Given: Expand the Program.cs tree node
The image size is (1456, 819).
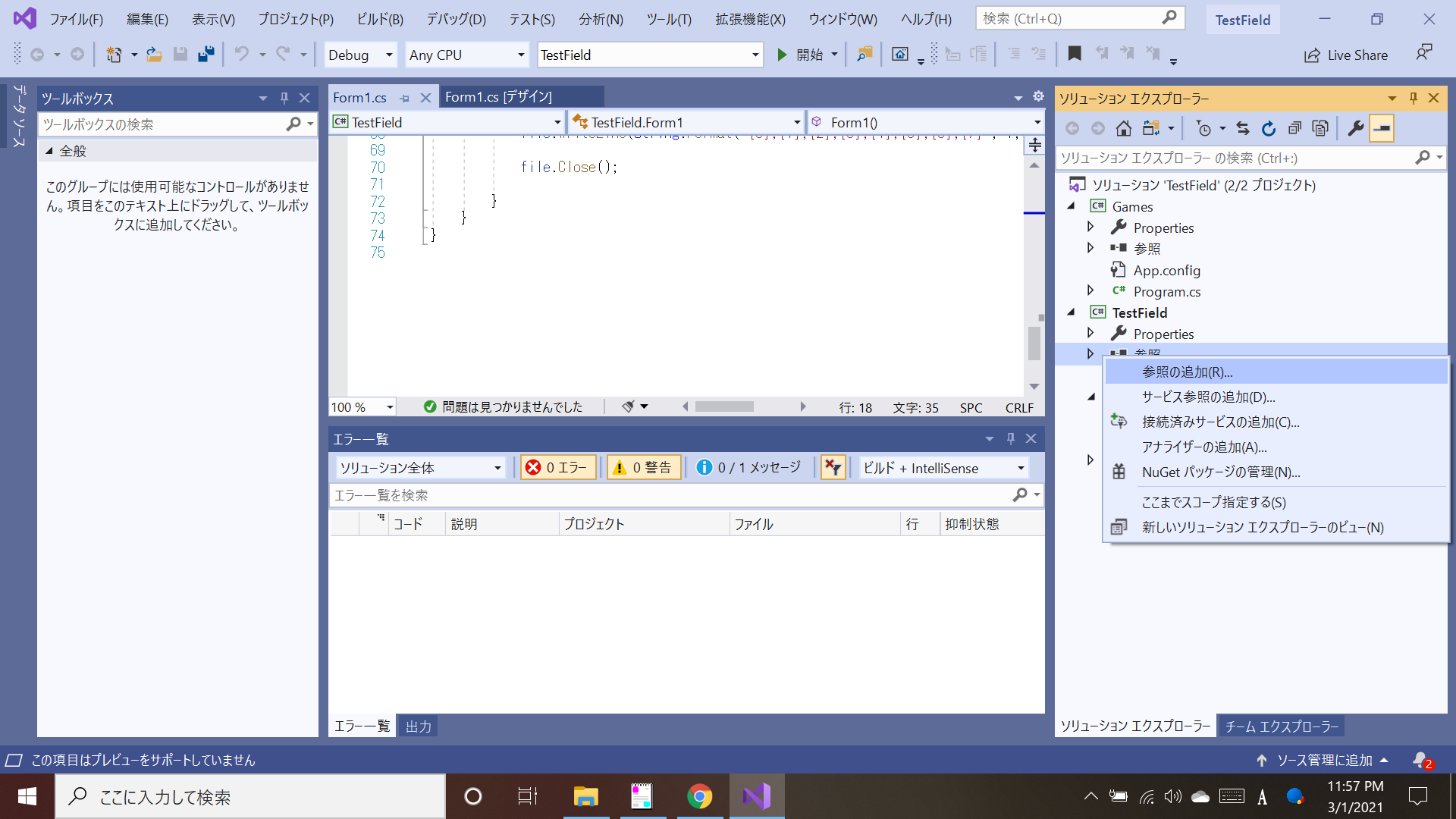Looking at the screenshot, I should 1090,291.
